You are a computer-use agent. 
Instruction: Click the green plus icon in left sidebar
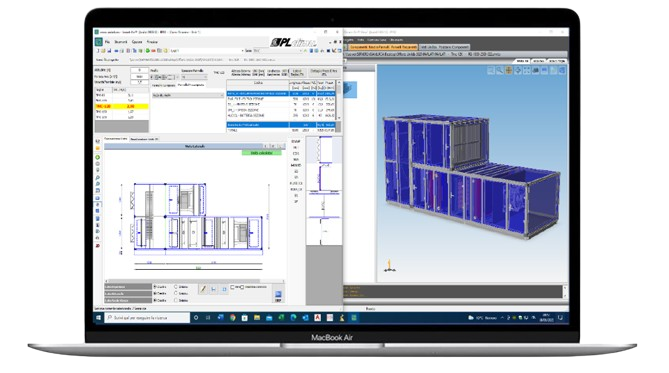pyautogui.click(x=98, y=157)
